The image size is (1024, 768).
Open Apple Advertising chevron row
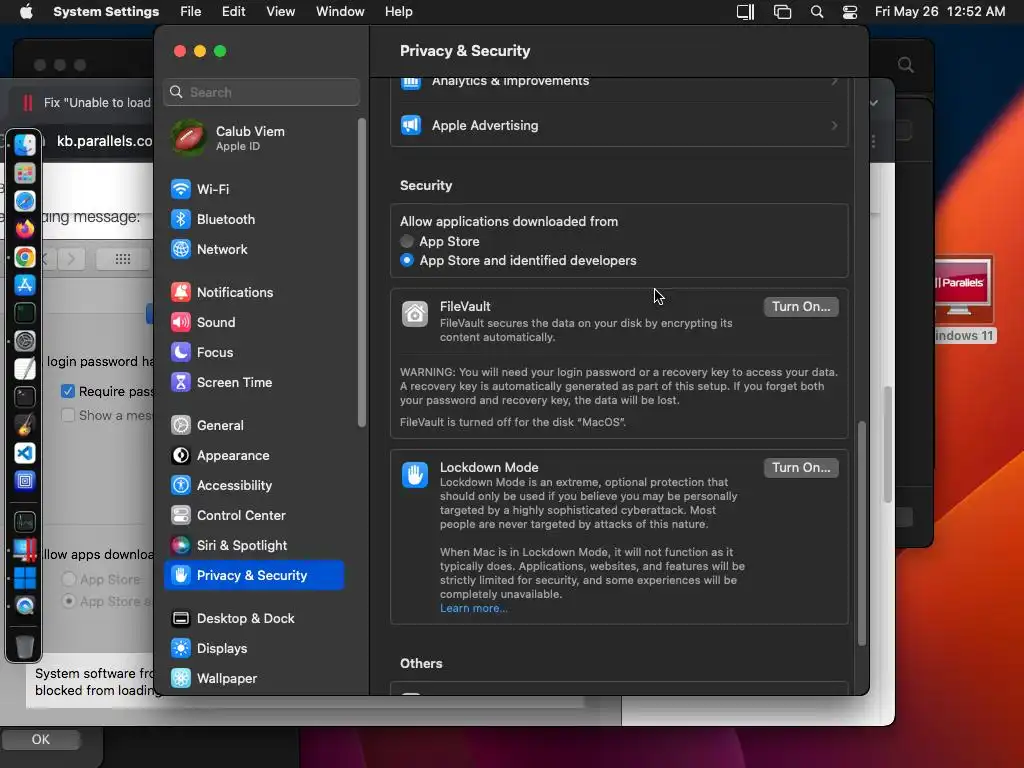pyautogui.click(x=619, y=125)
